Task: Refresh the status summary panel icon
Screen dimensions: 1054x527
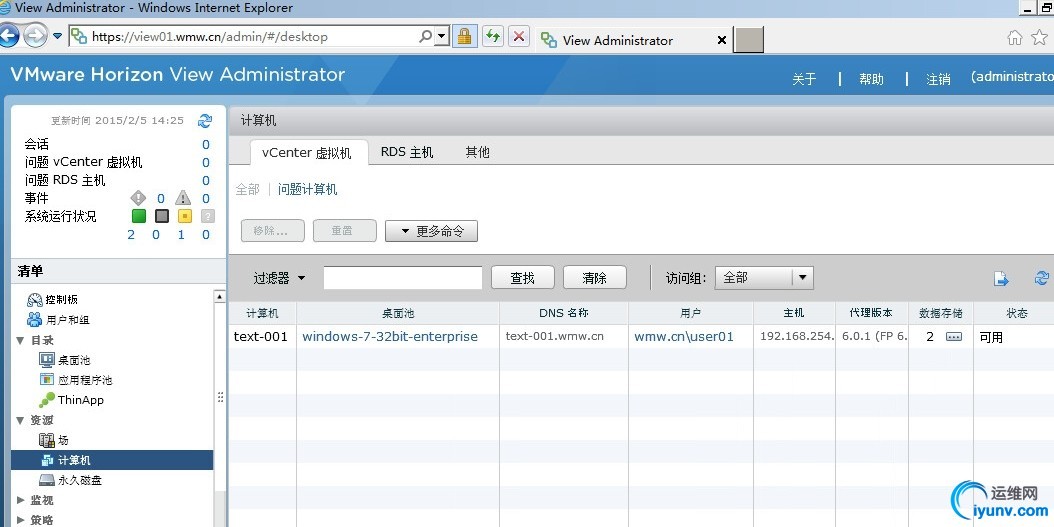Action: (205, 121)
